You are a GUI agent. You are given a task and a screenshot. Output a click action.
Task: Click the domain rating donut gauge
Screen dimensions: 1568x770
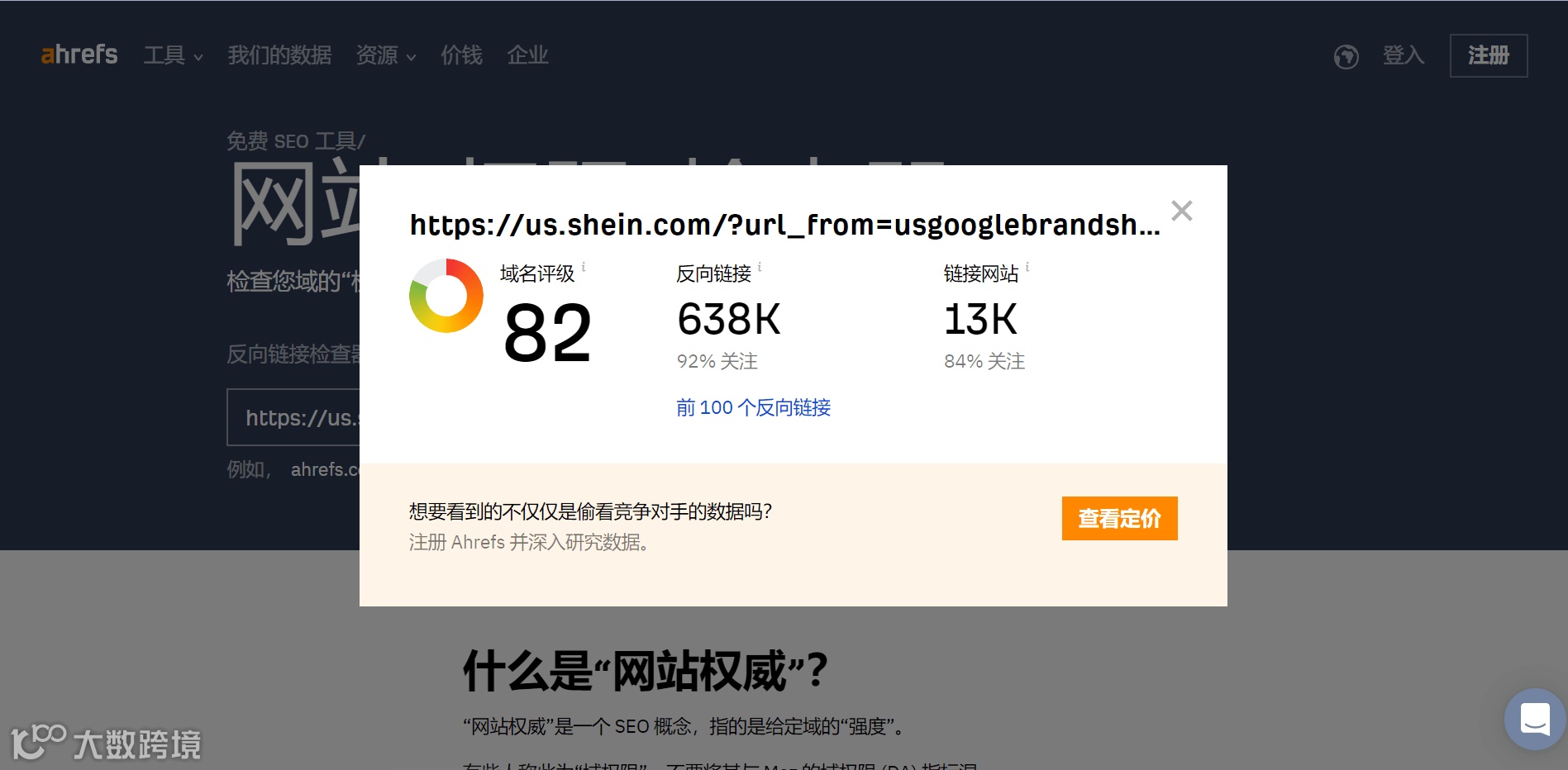446,295
